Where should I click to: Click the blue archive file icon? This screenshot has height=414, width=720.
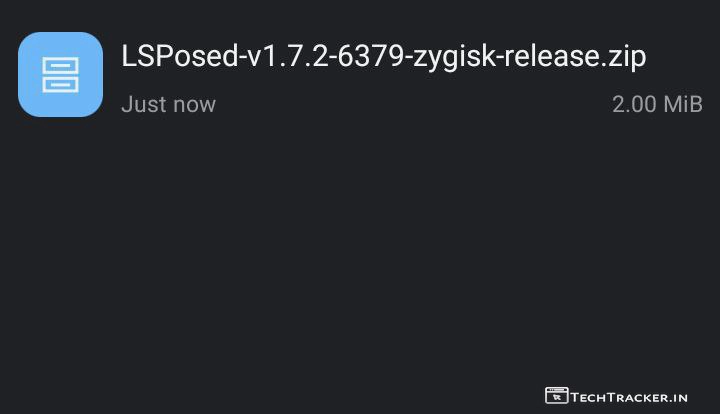coord(60,74)
